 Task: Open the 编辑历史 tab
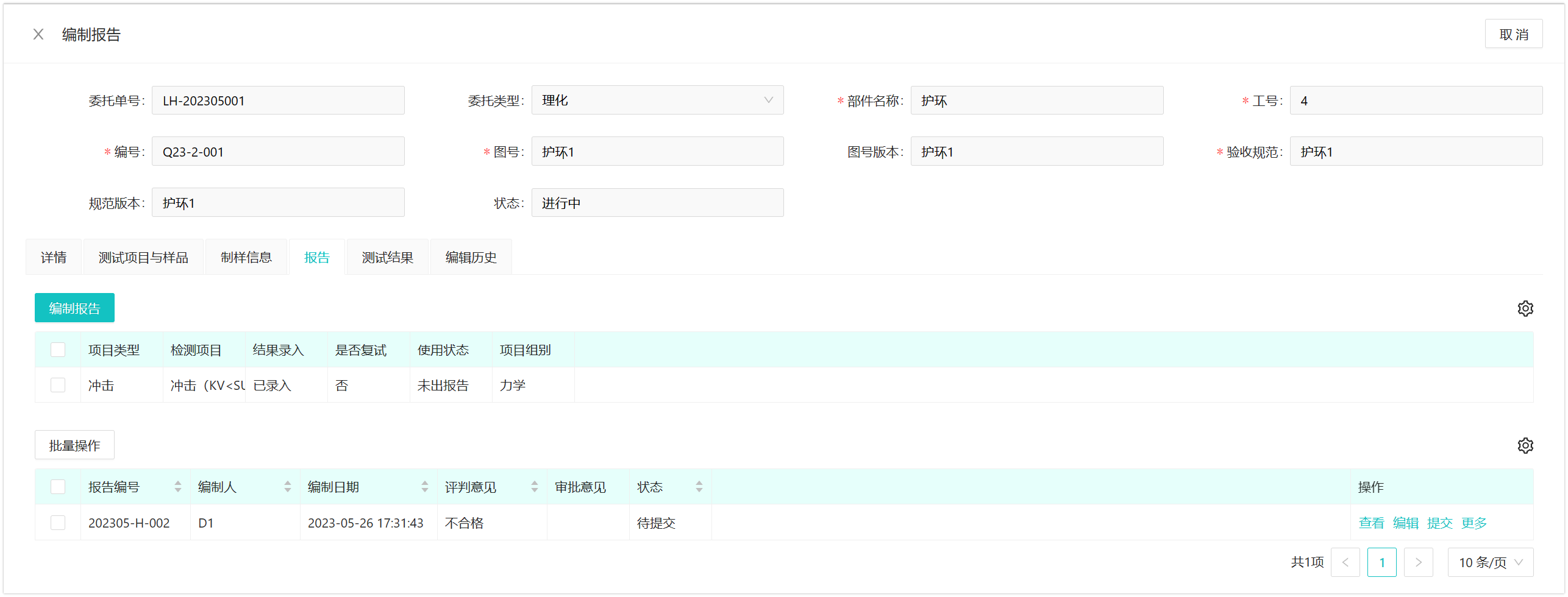471,258
